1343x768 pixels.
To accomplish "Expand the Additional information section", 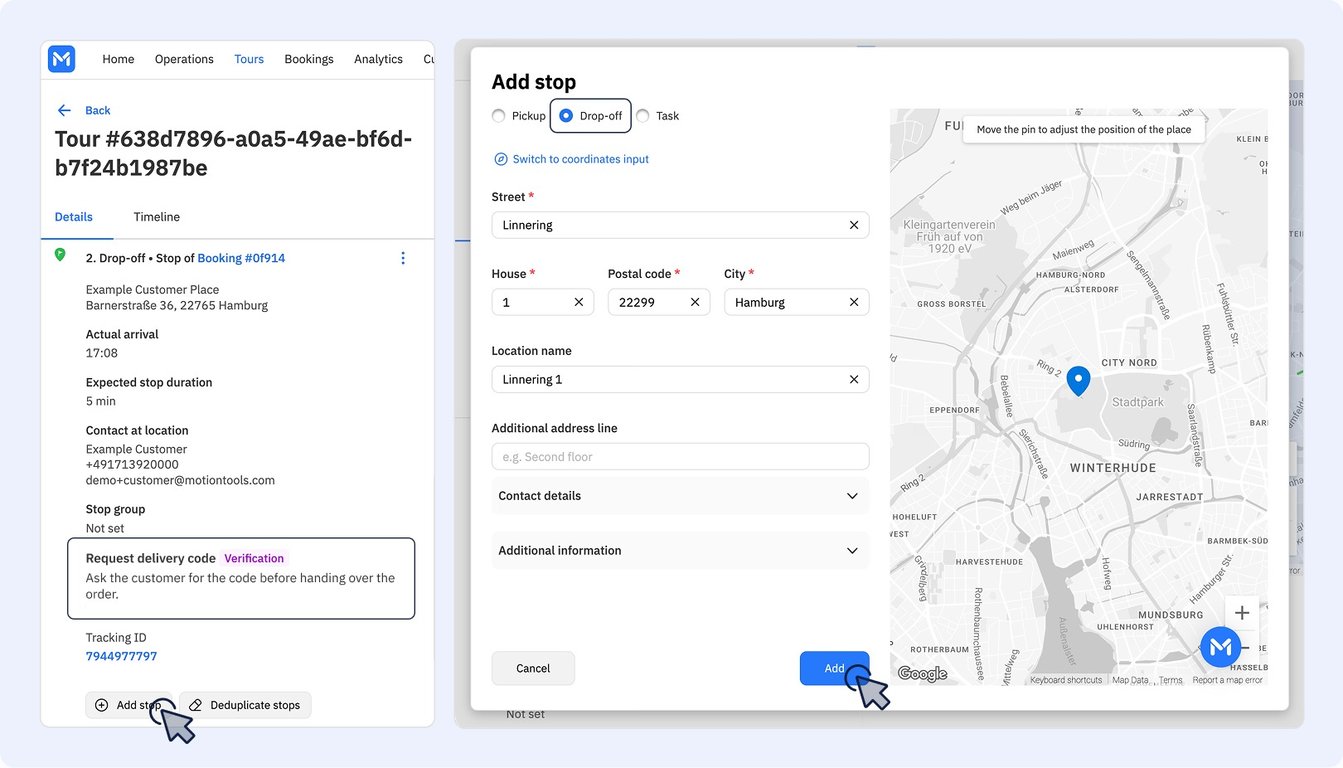I will coord(680,551).
